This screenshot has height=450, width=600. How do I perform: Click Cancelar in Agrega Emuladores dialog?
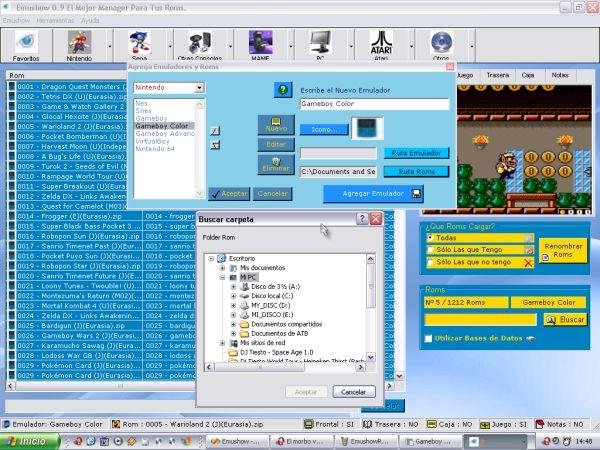click(x=272, y=194)
